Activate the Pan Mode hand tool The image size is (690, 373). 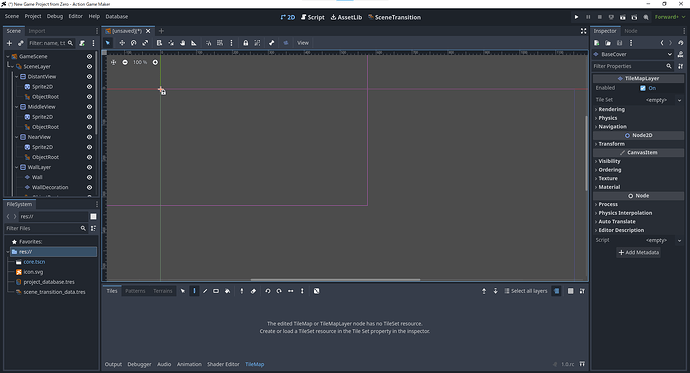coord(182,43)
